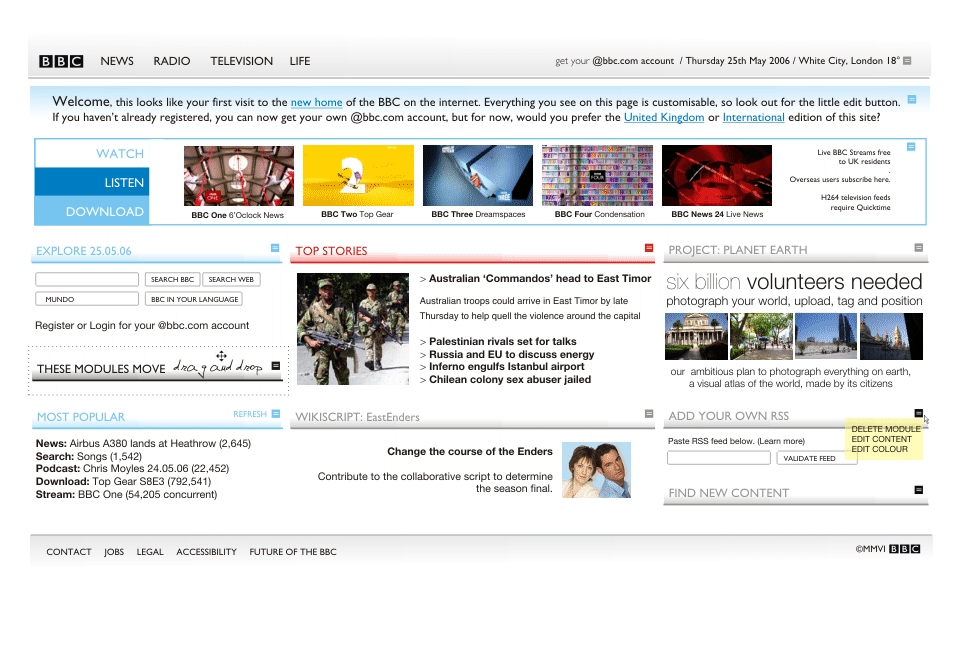
Task: Open the Project: Planet Earth edit icon
Action: [918, 247]
